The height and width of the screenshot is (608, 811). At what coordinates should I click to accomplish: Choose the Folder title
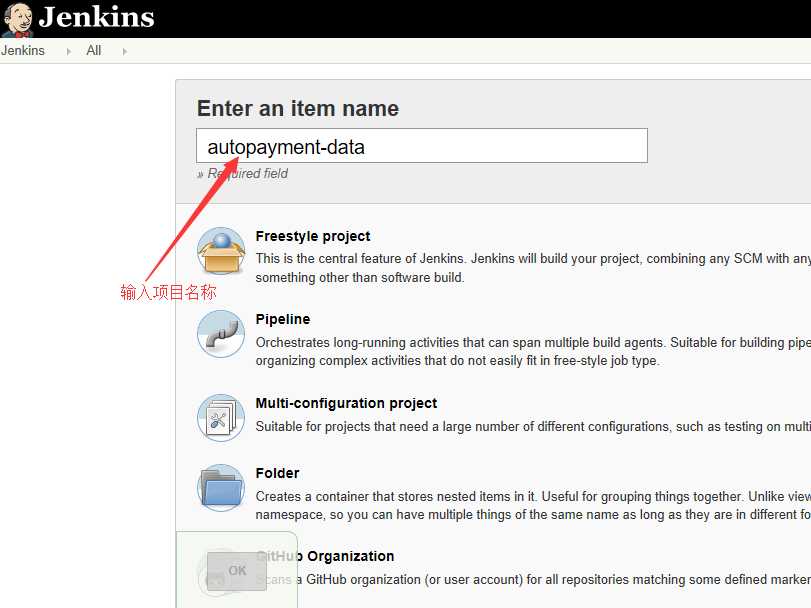pyautogui.click(x=277, y=473)
